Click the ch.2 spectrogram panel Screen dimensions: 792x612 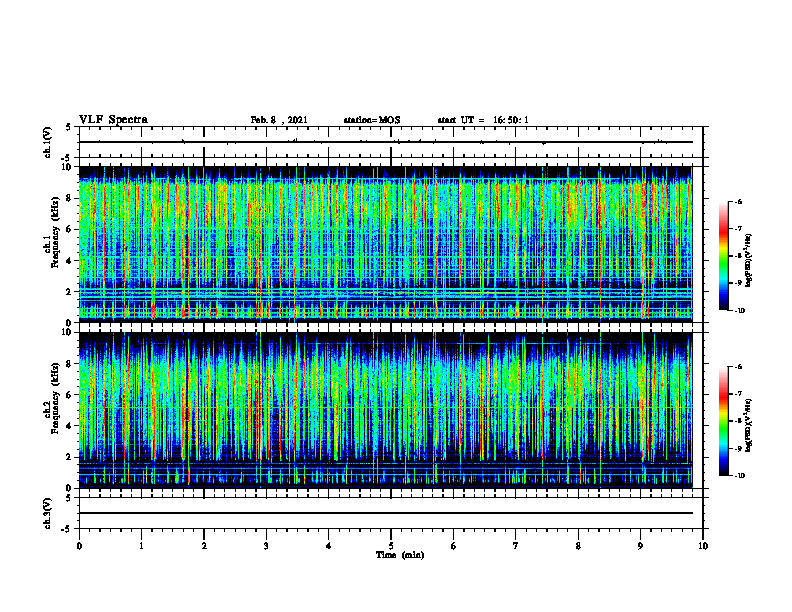coord(385,410)
